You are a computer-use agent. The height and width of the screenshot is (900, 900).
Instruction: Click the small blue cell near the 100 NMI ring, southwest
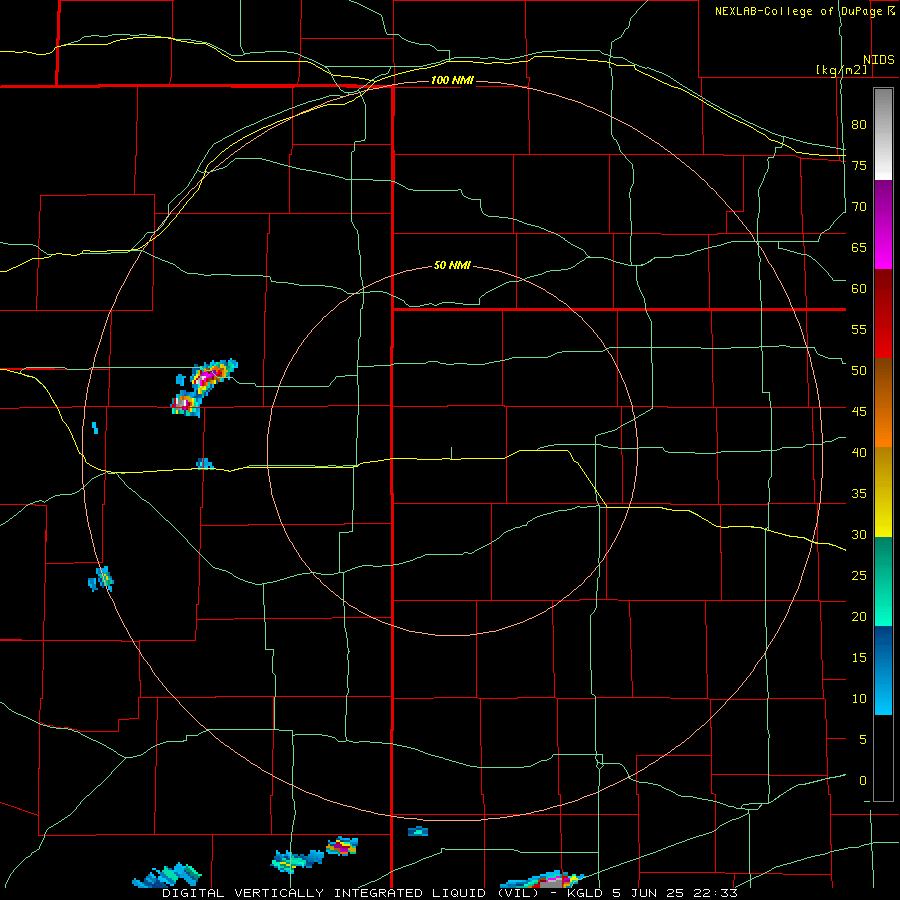(x=101, y=579)
